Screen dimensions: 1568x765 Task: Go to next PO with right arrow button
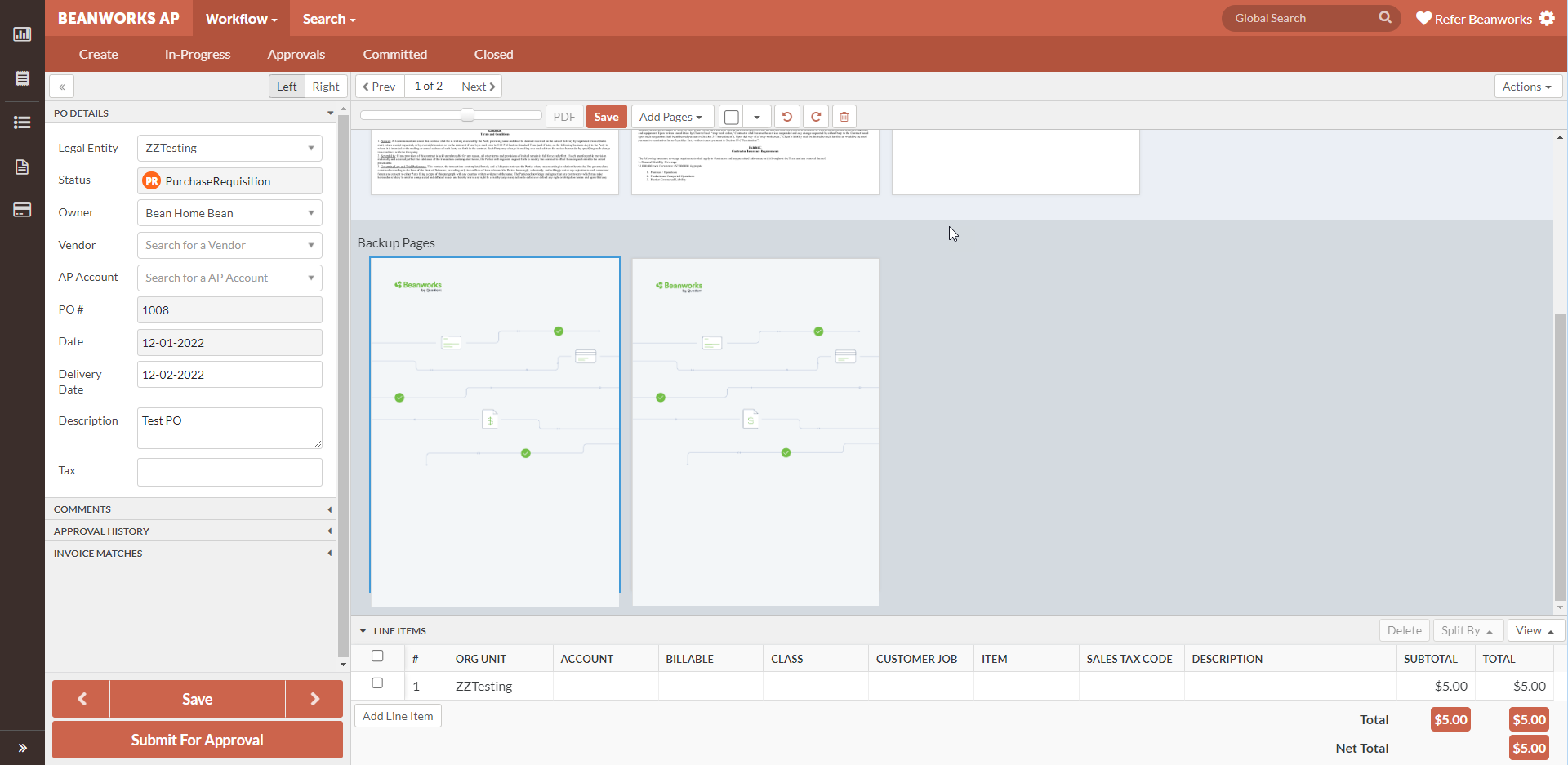(x=314, y=699)
